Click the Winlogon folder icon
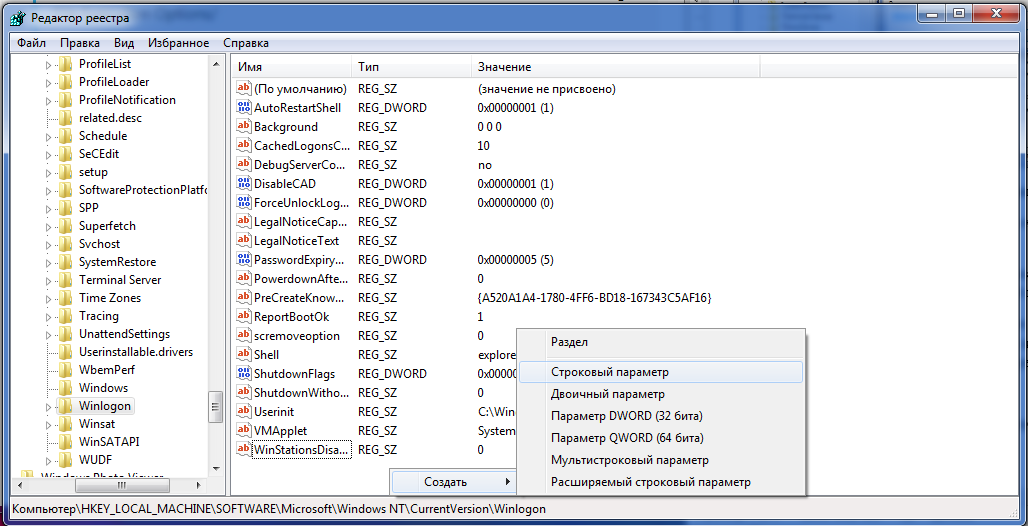 click(66, 407)
